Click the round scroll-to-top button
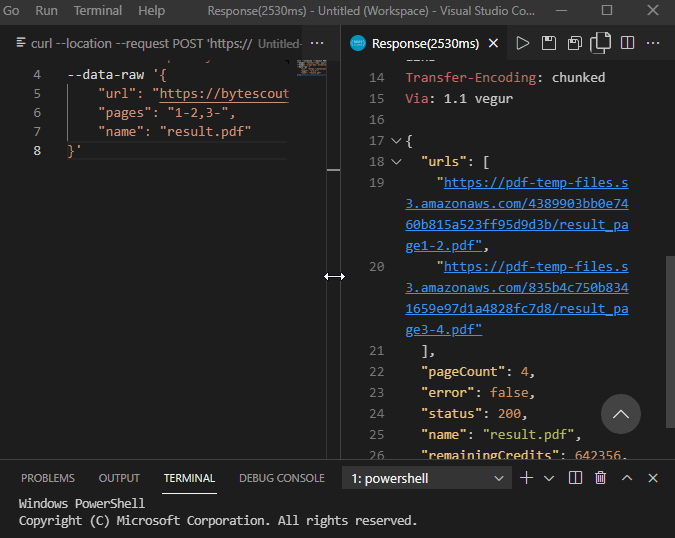 click(x=621, y=414)
